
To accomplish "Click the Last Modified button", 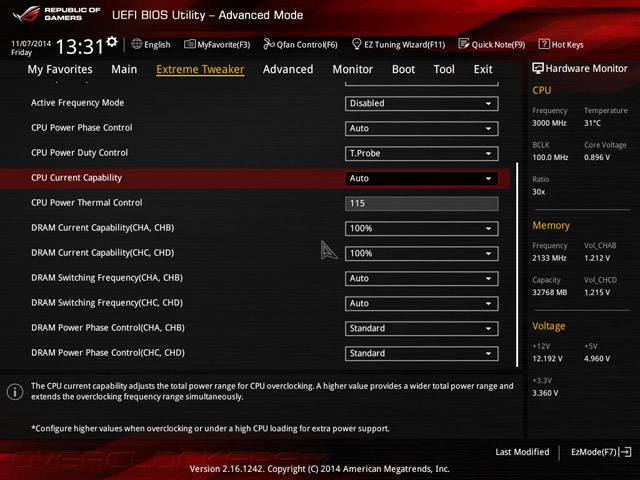I will (522, 452).
